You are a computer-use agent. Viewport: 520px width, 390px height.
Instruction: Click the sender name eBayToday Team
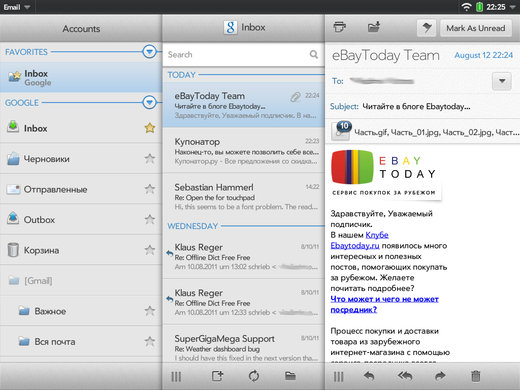(x=386, y=55)
